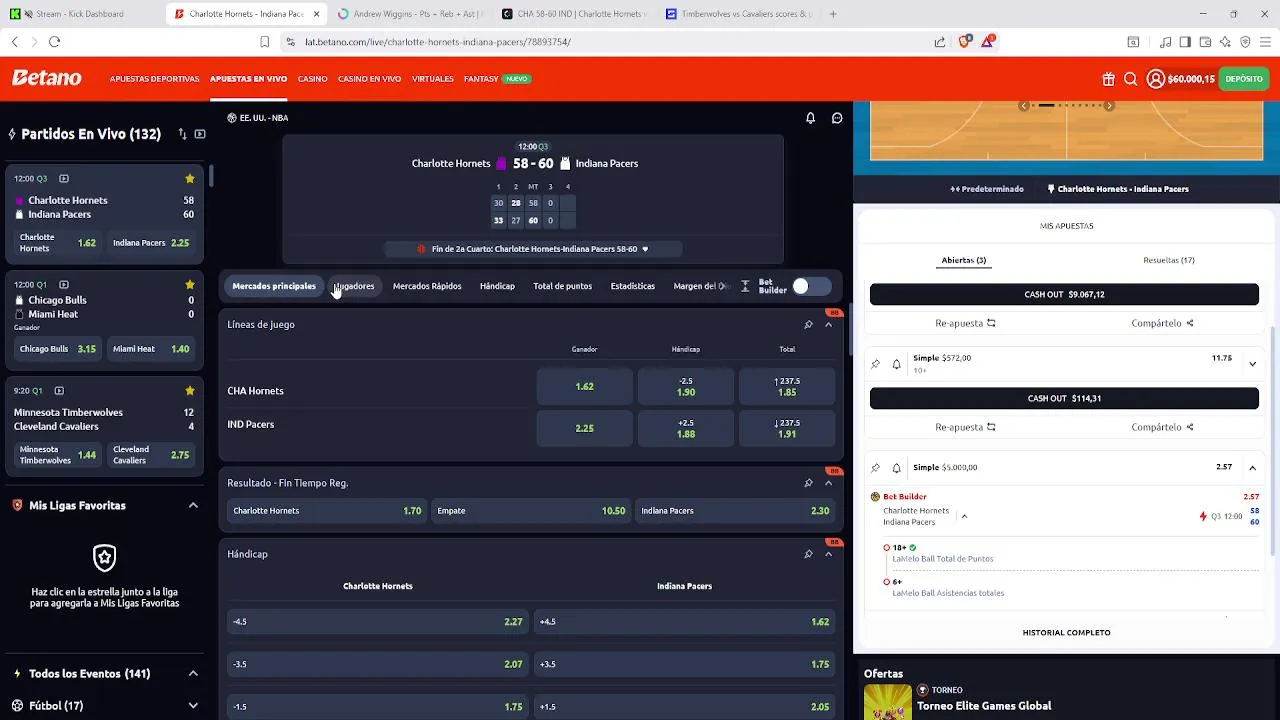Pin the Hándicap market section
The width and height of the screenshot is (1280, 720).
click(x=808, y=554)
